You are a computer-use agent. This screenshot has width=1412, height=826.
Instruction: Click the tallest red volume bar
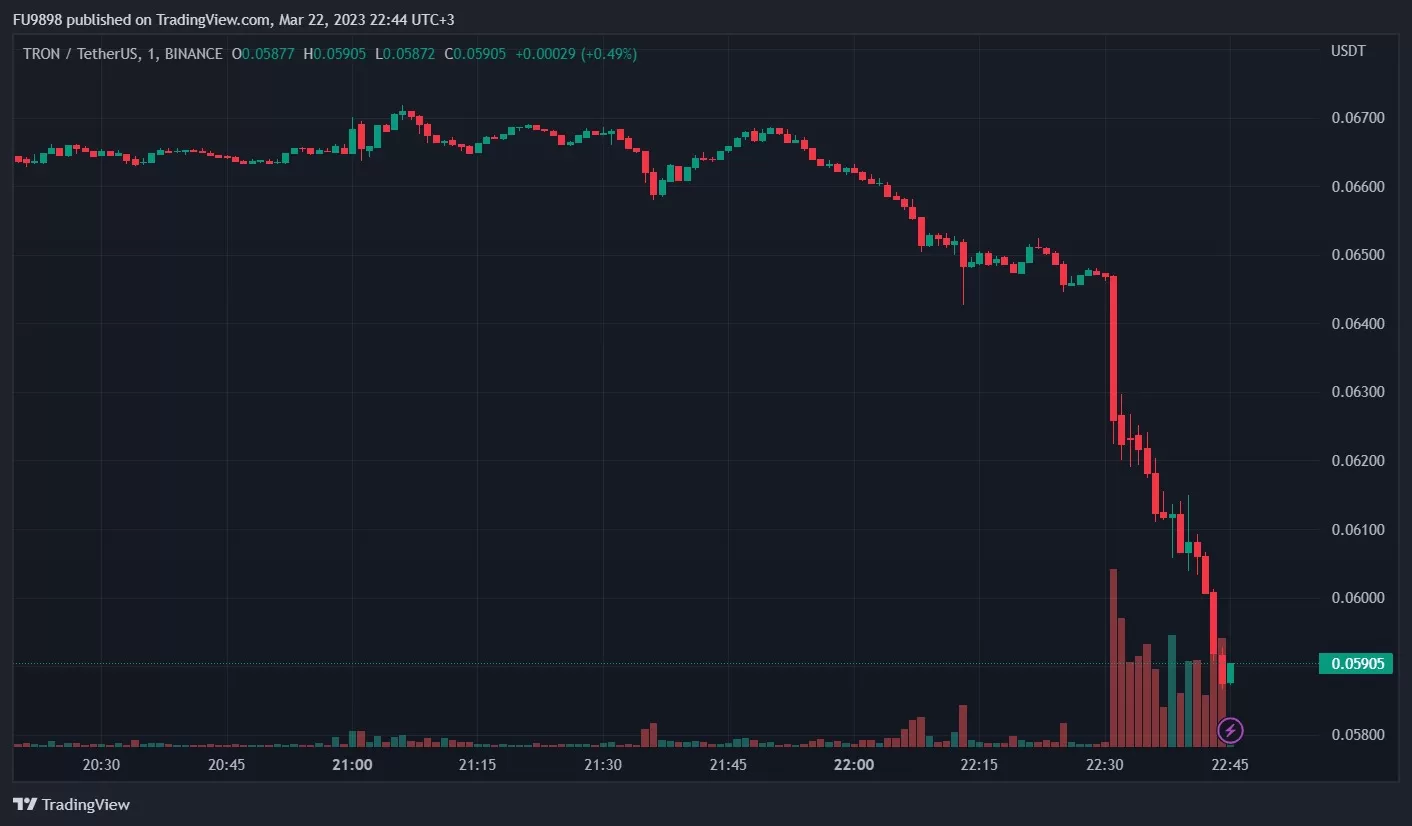point(1113,660)
